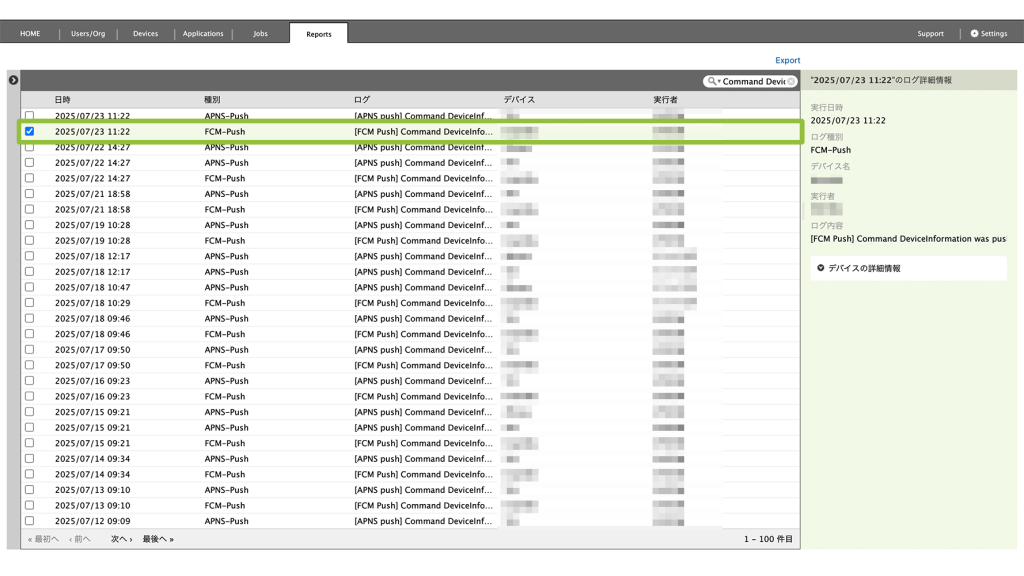Click the Export link
Viewport: 1024px width, 576px height.
tap(787, 60)
